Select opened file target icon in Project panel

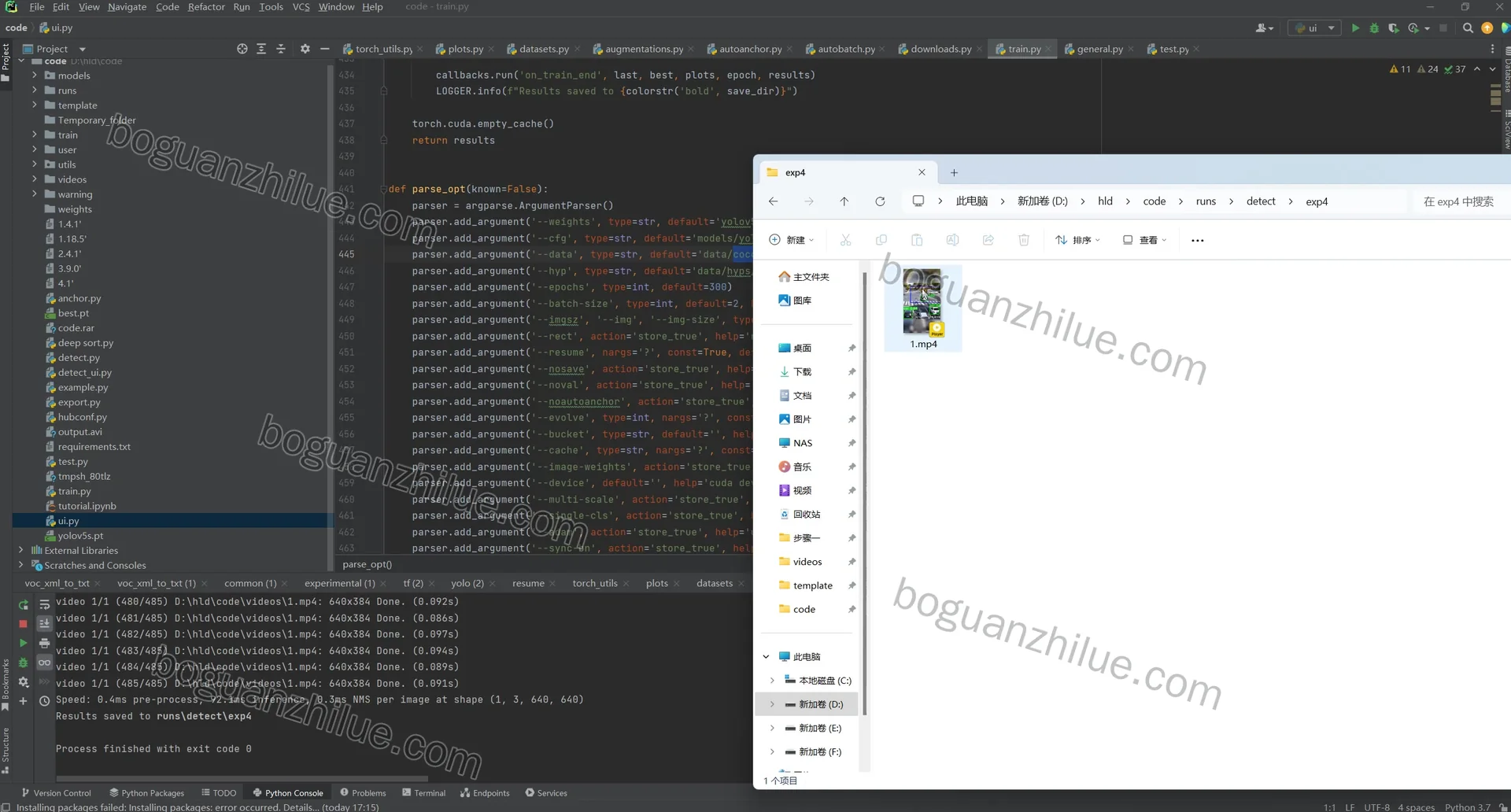coord(242,49)
